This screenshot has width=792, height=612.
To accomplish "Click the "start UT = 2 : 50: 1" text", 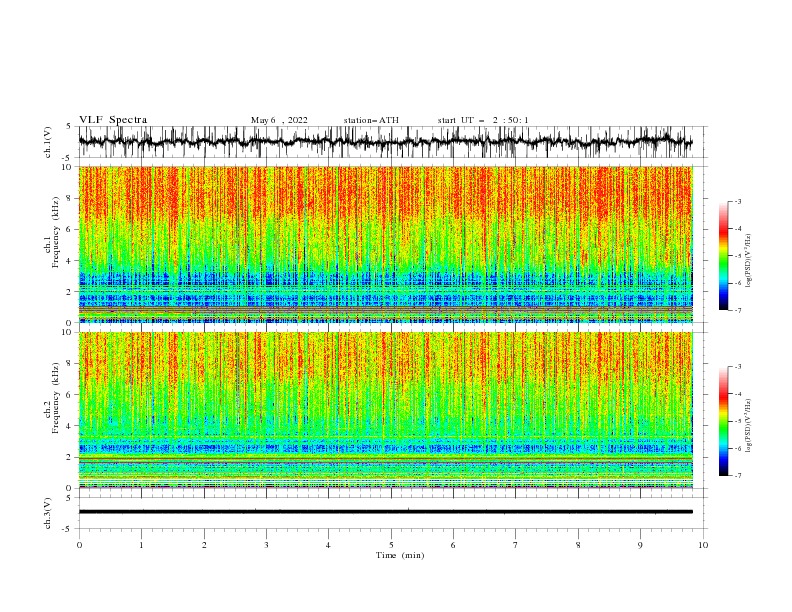I will (x=483, y=120).
